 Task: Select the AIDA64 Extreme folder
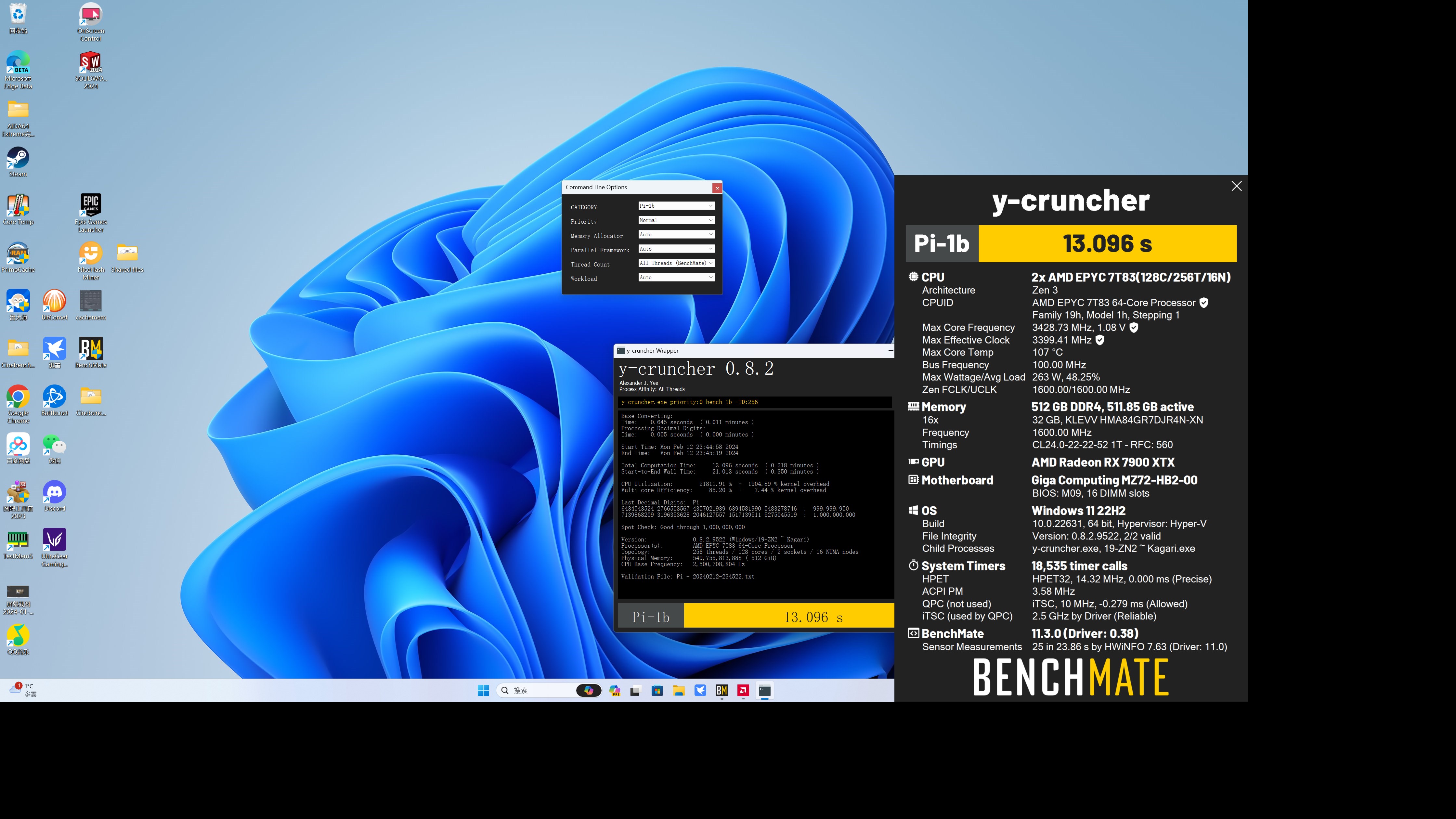pos(18,118)
